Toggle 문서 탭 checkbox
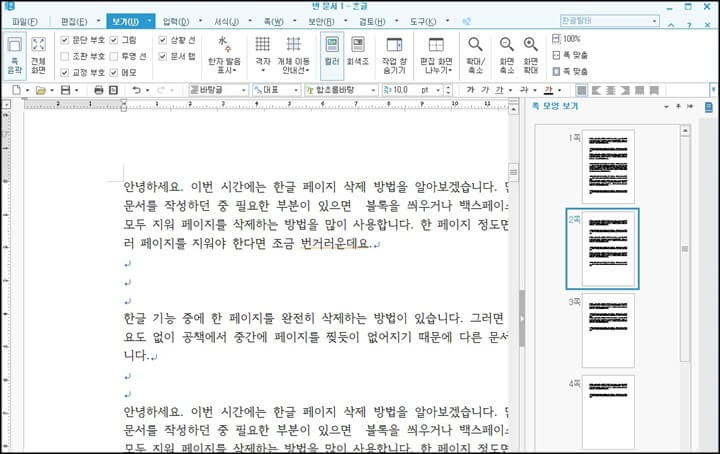 pos(163,56)
